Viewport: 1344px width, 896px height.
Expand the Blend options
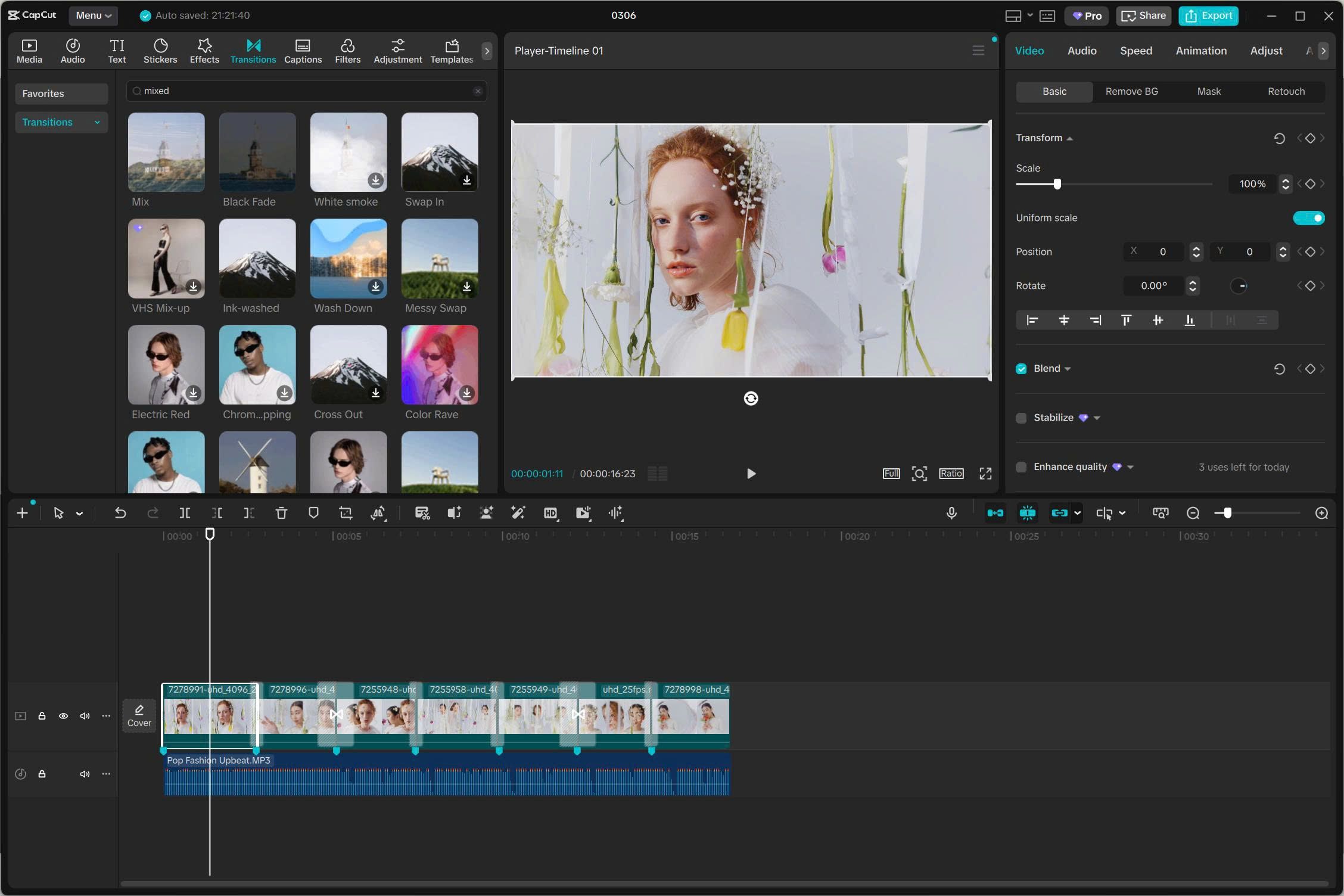coord(1067,369)
